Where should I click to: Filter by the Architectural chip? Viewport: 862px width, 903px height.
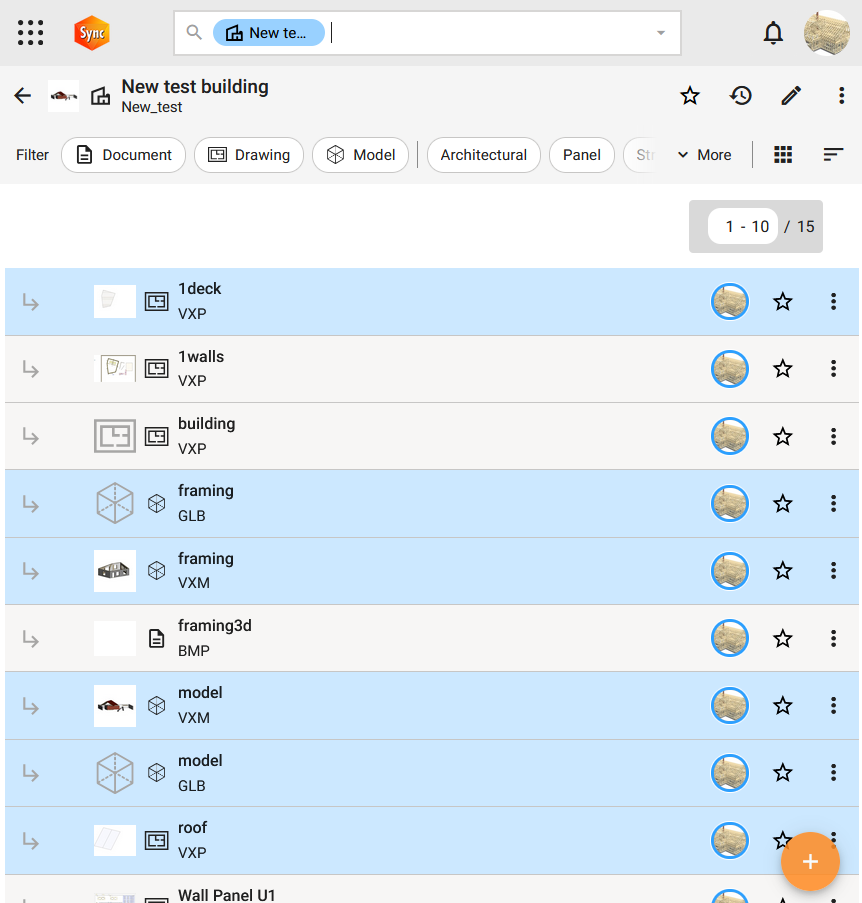coord(484,155)
